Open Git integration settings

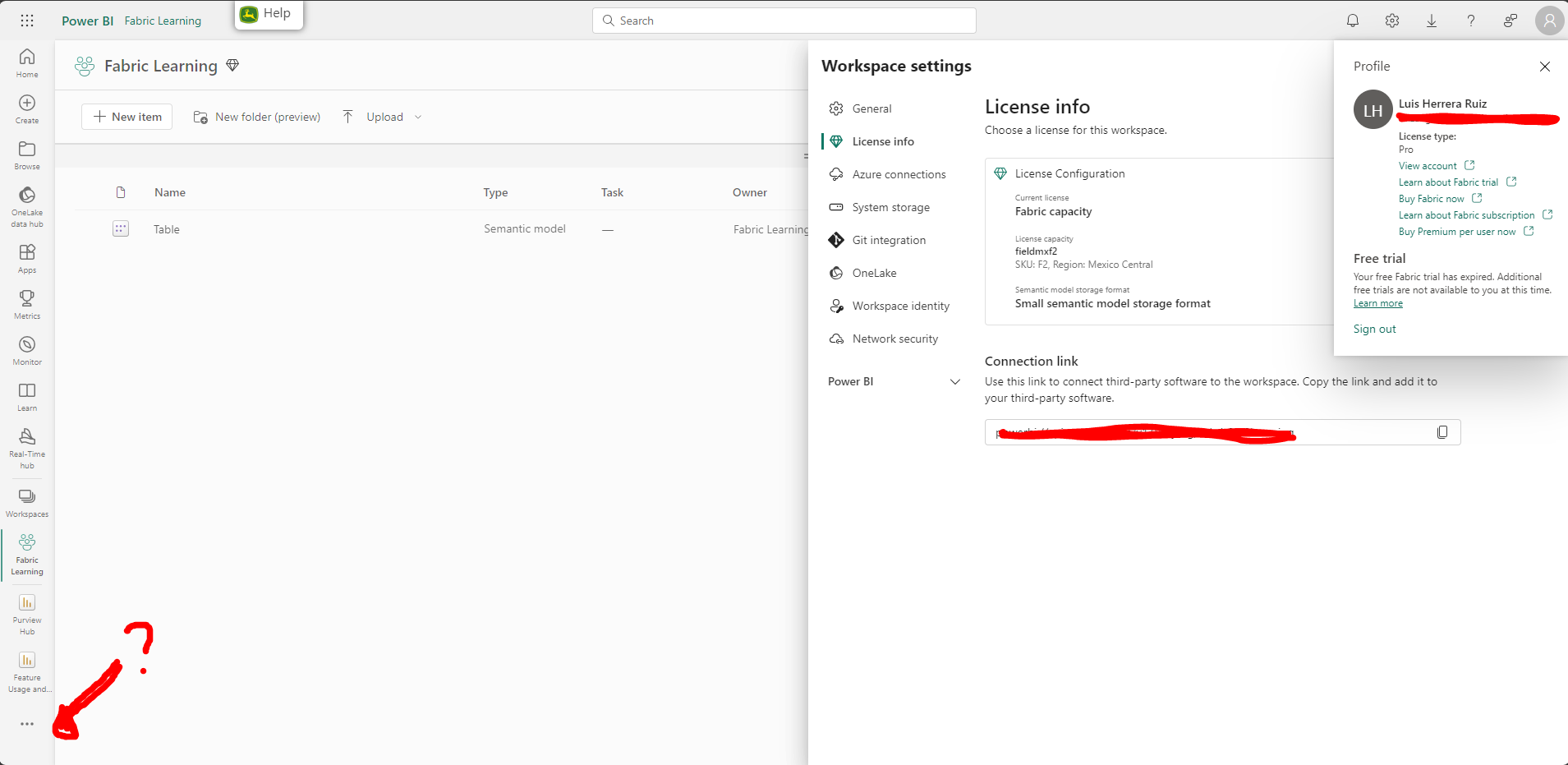pos(877,240)
